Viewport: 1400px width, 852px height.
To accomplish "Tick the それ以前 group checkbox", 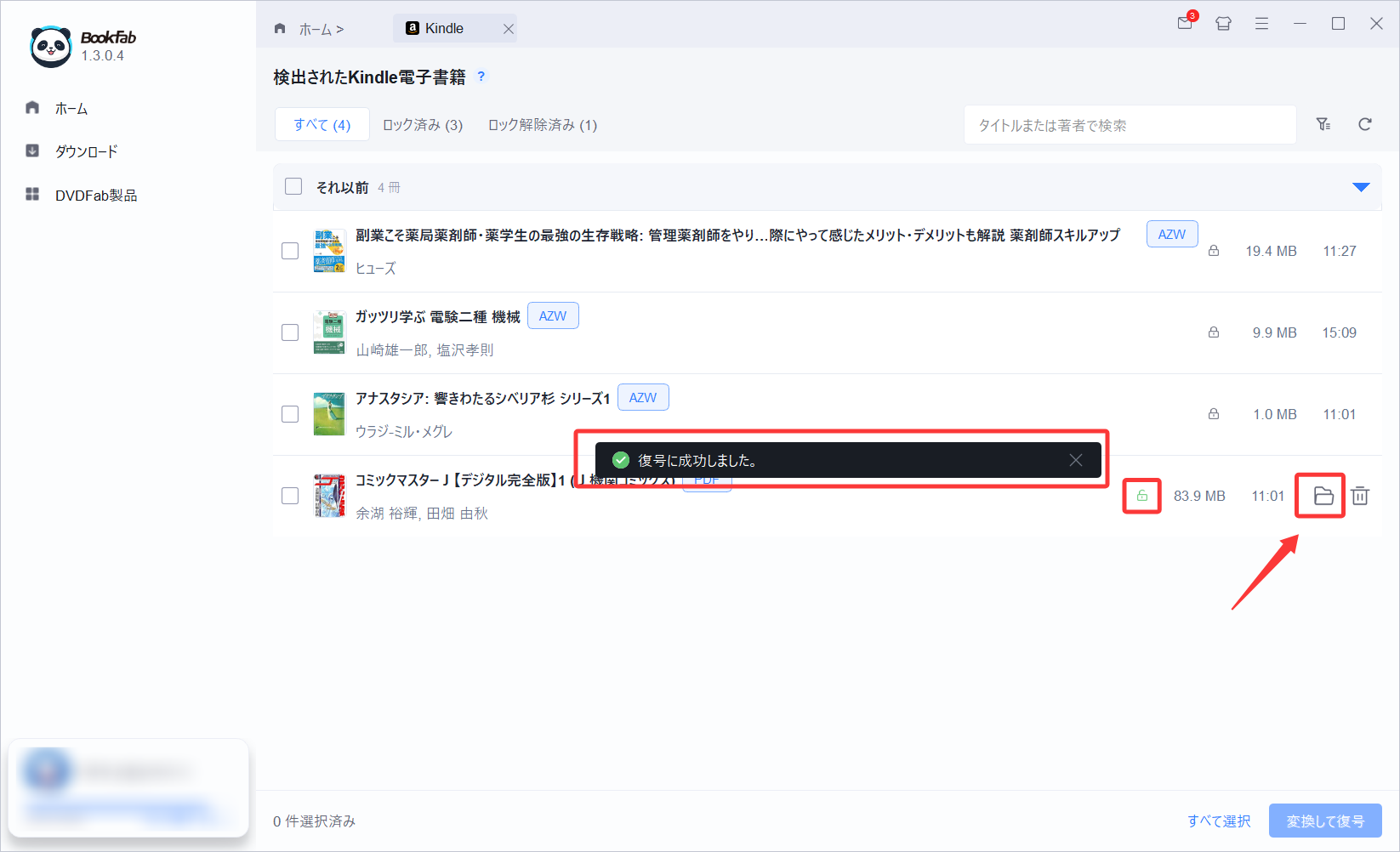I will [x=293, y=186].
